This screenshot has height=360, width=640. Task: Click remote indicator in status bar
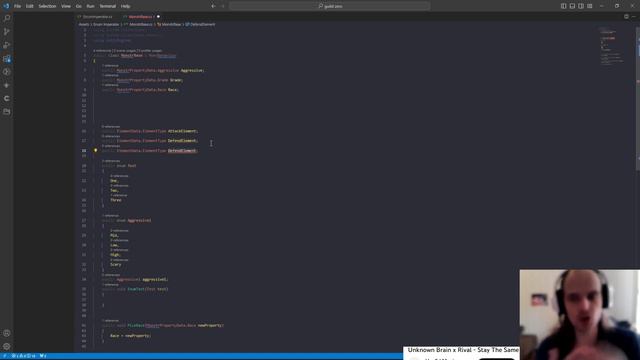(5, 356)
